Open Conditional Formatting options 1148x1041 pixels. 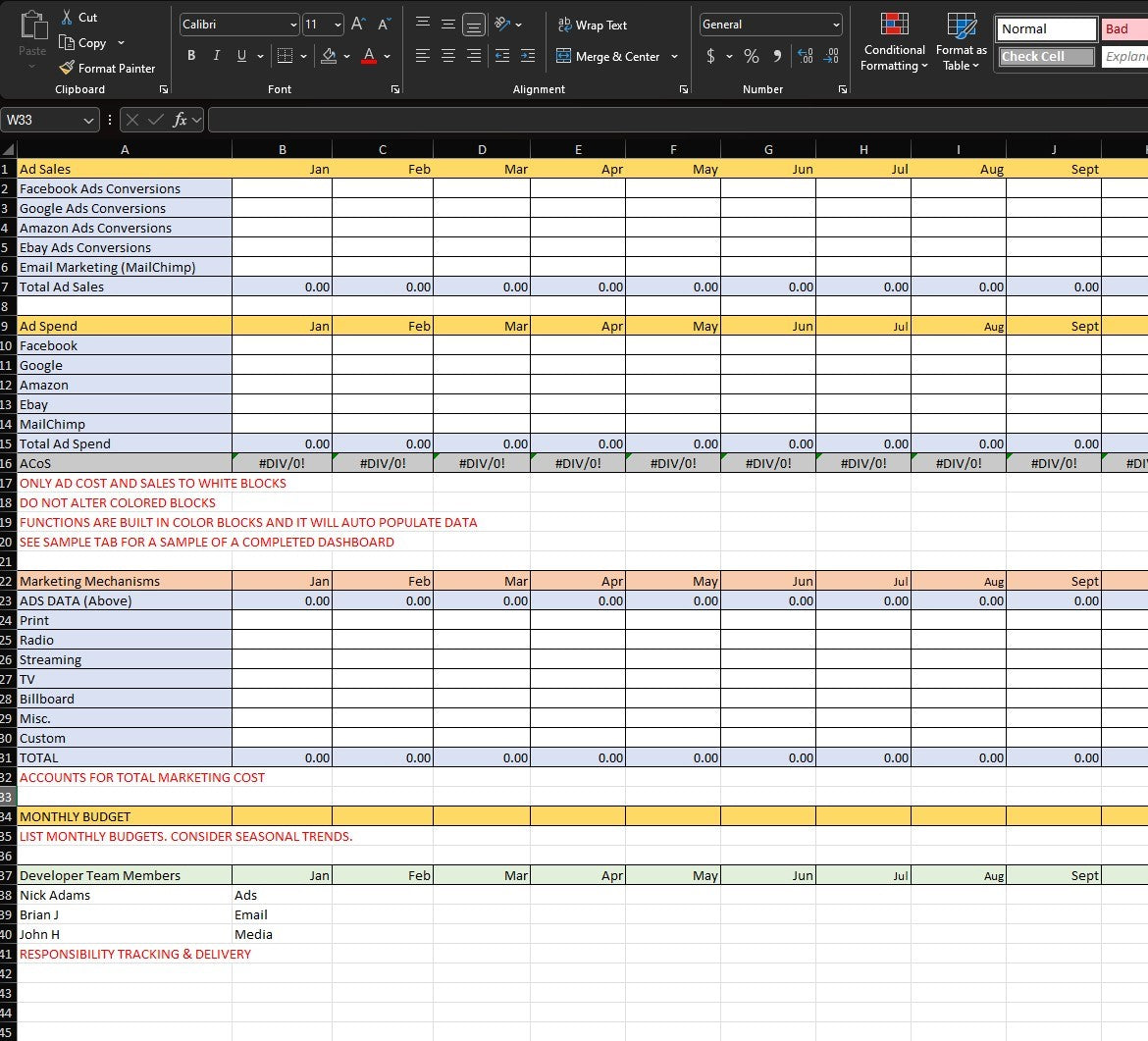pos(893,41)
